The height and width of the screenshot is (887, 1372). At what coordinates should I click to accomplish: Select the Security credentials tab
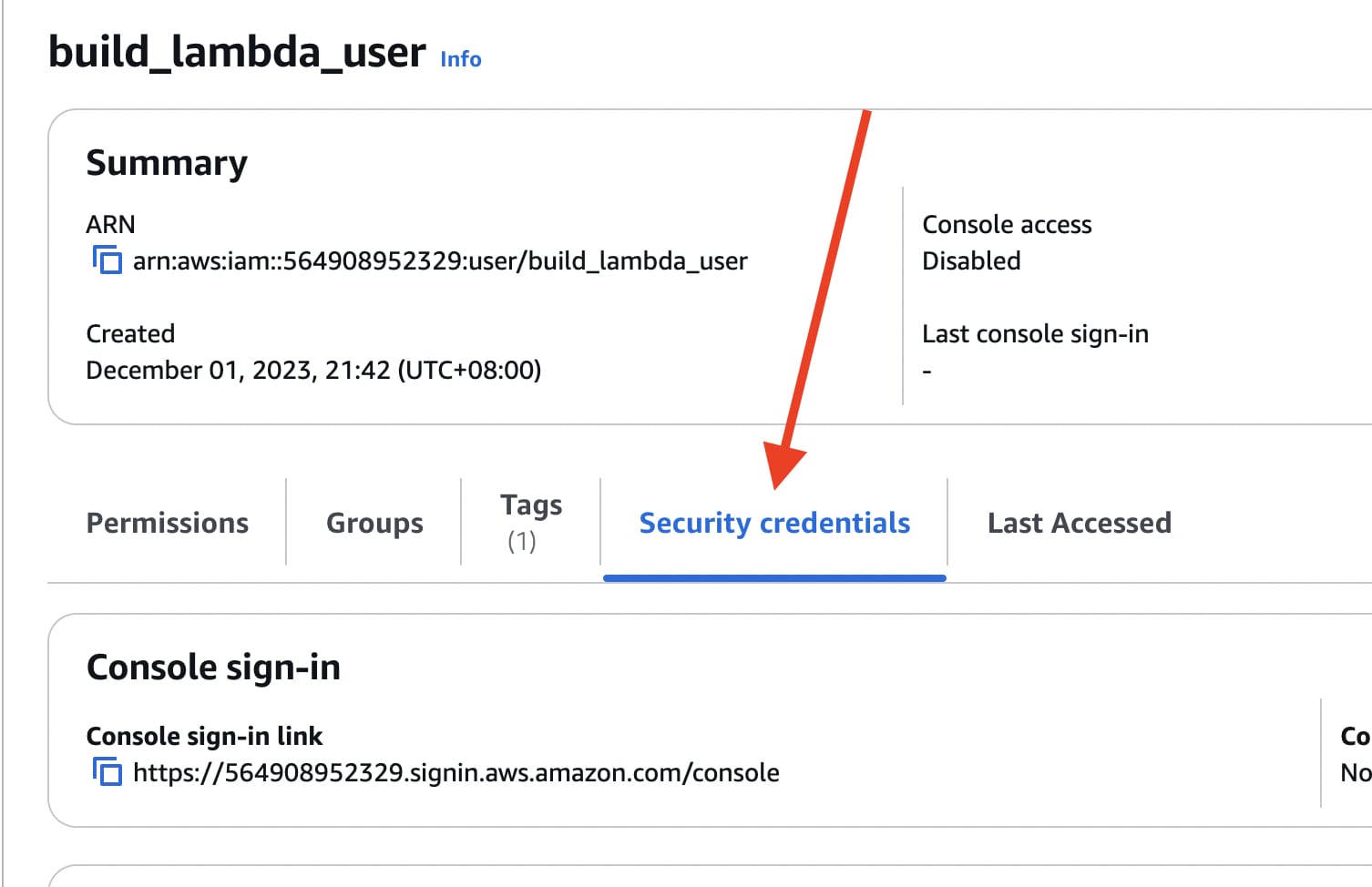click(x=774, y=523)
